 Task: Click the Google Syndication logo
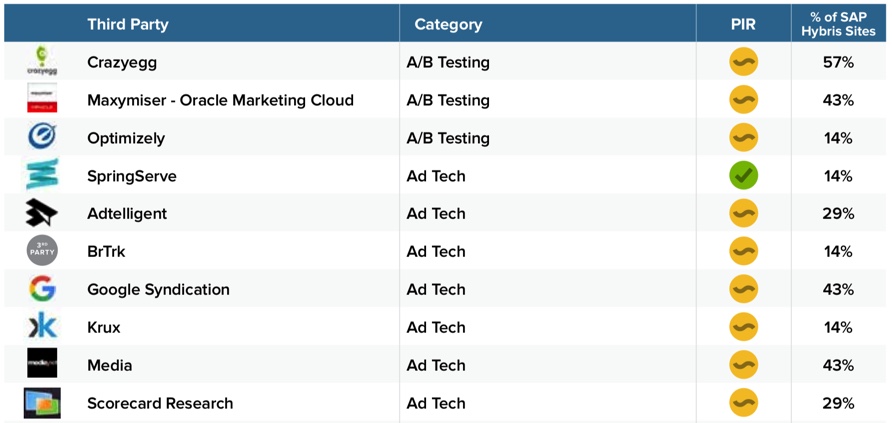[42, 289]
